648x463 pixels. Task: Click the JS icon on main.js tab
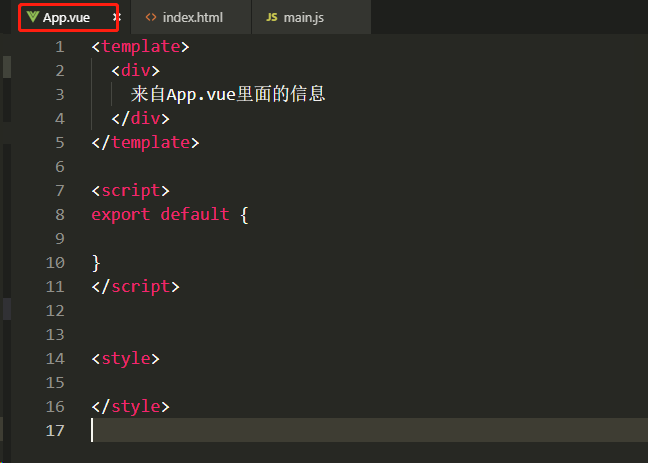click(272, 17)
